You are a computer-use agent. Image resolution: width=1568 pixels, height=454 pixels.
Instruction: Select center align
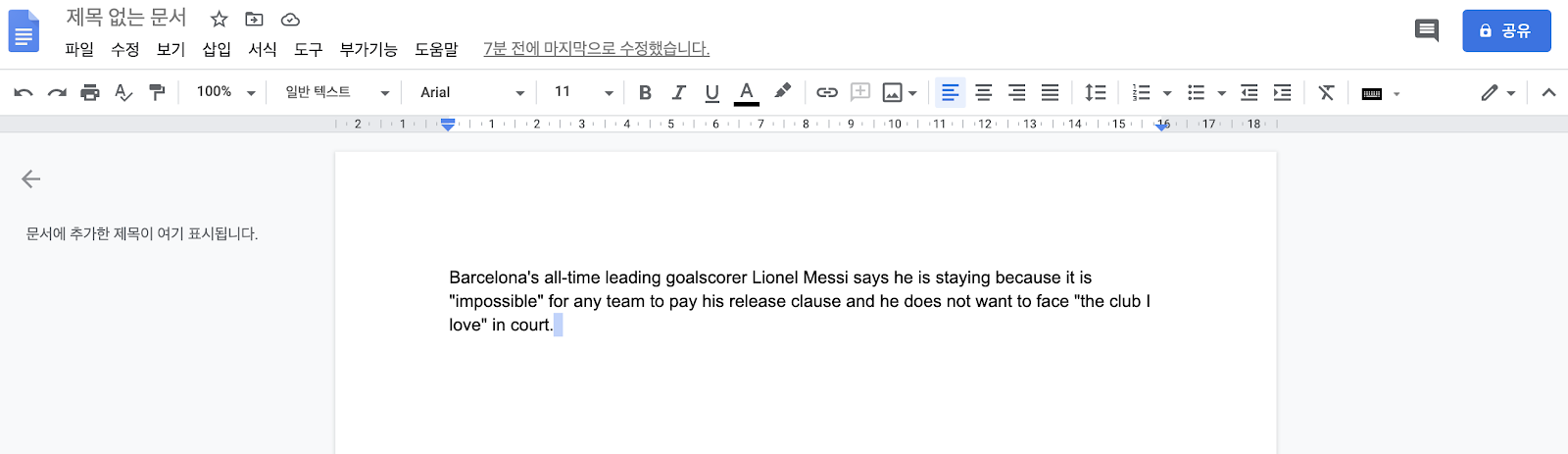click(x=983, y=92)
